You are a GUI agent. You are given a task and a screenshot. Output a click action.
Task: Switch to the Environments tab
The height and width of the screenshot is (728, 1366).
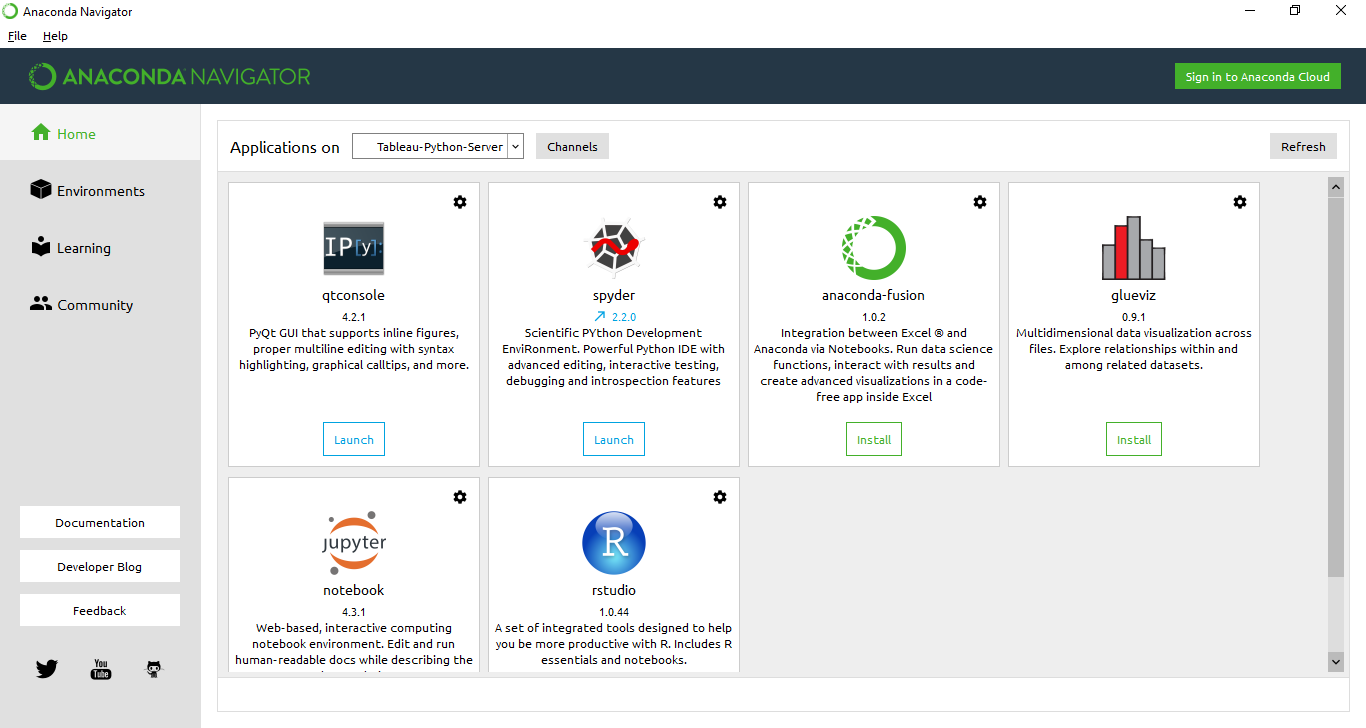pyautogui.click(x=100, y=190)
